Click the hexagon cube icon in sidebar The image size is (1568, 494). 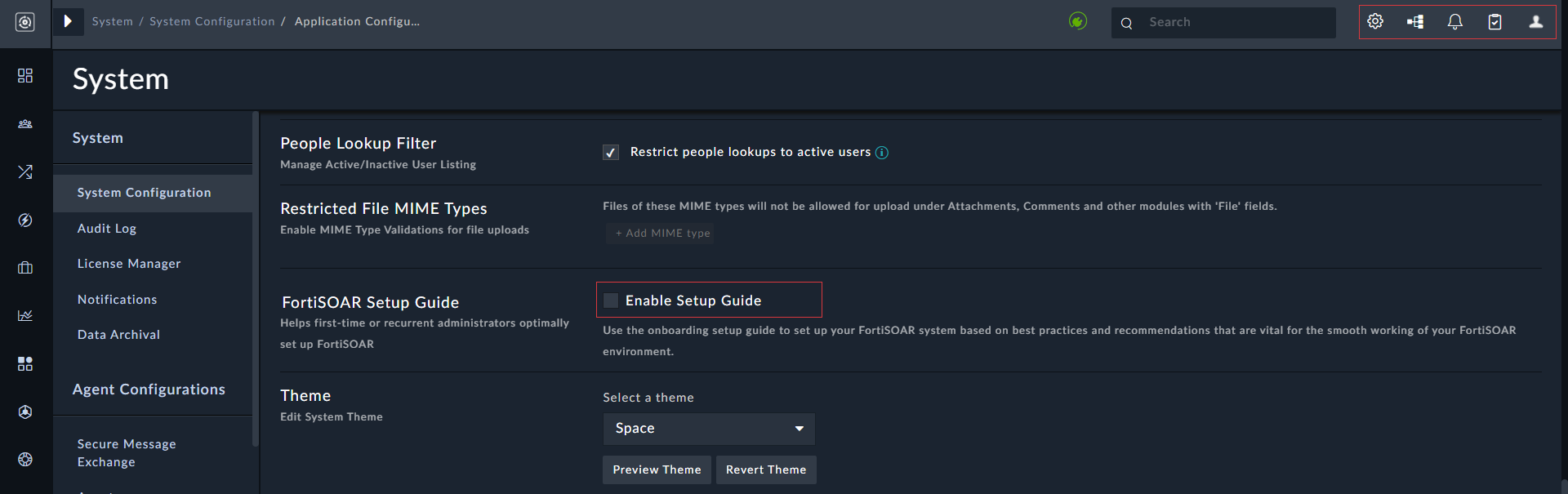25,412
